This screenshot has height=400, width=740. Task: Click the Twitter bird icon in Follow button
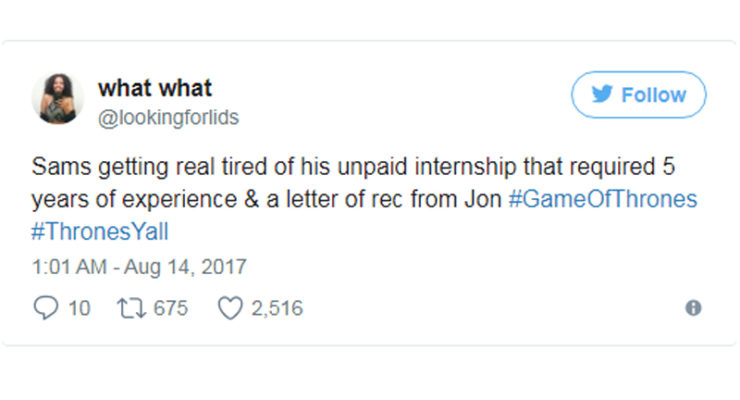pyautogui.click(x=602, y=95)
